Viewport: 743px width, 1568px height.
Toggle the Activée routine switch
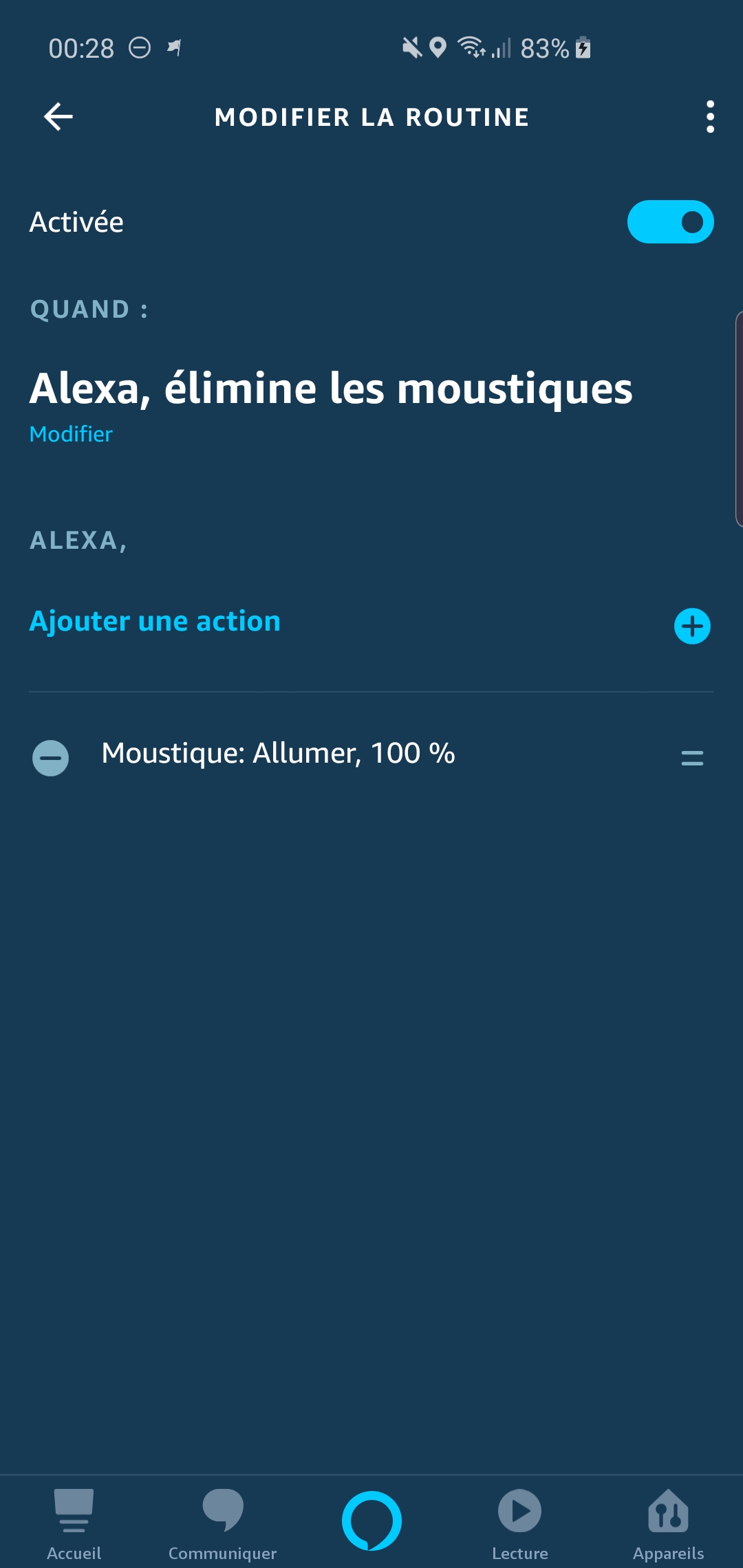click(670, 222)
